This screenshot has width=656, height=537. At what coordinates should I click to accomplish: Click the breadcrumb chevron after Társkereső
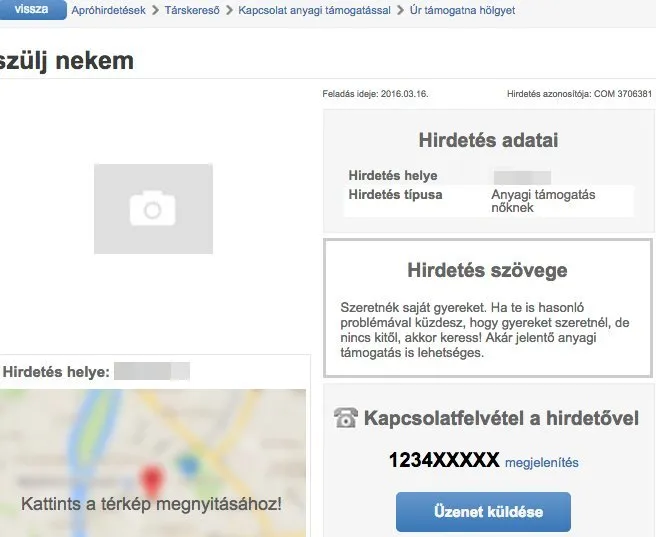pyautogui.click(x=229, y=10)
